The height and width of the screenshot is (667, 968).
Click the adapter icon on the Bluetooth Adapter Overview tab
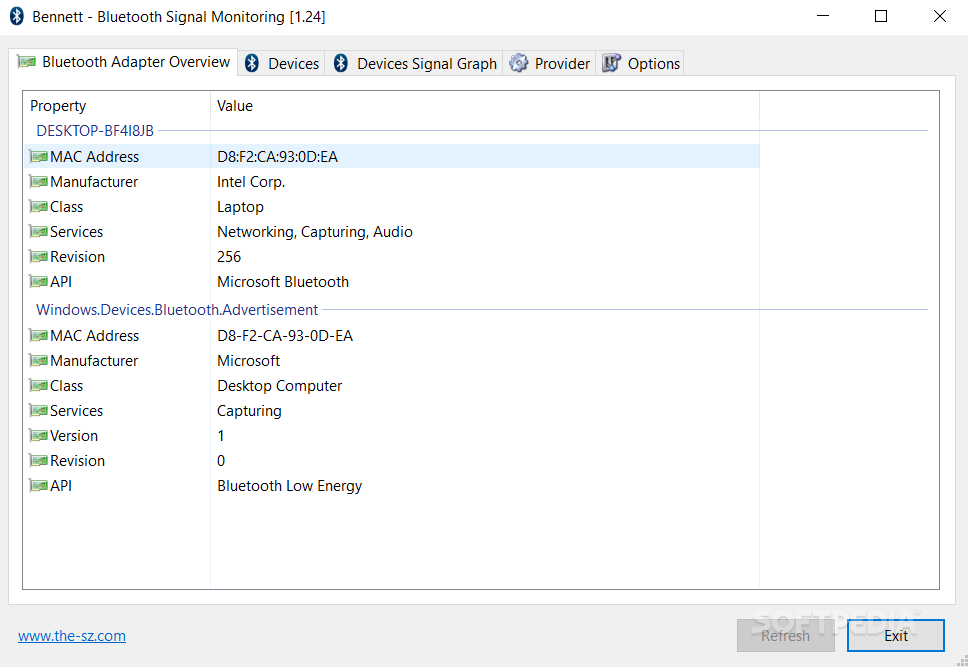[x=26, y=62]
